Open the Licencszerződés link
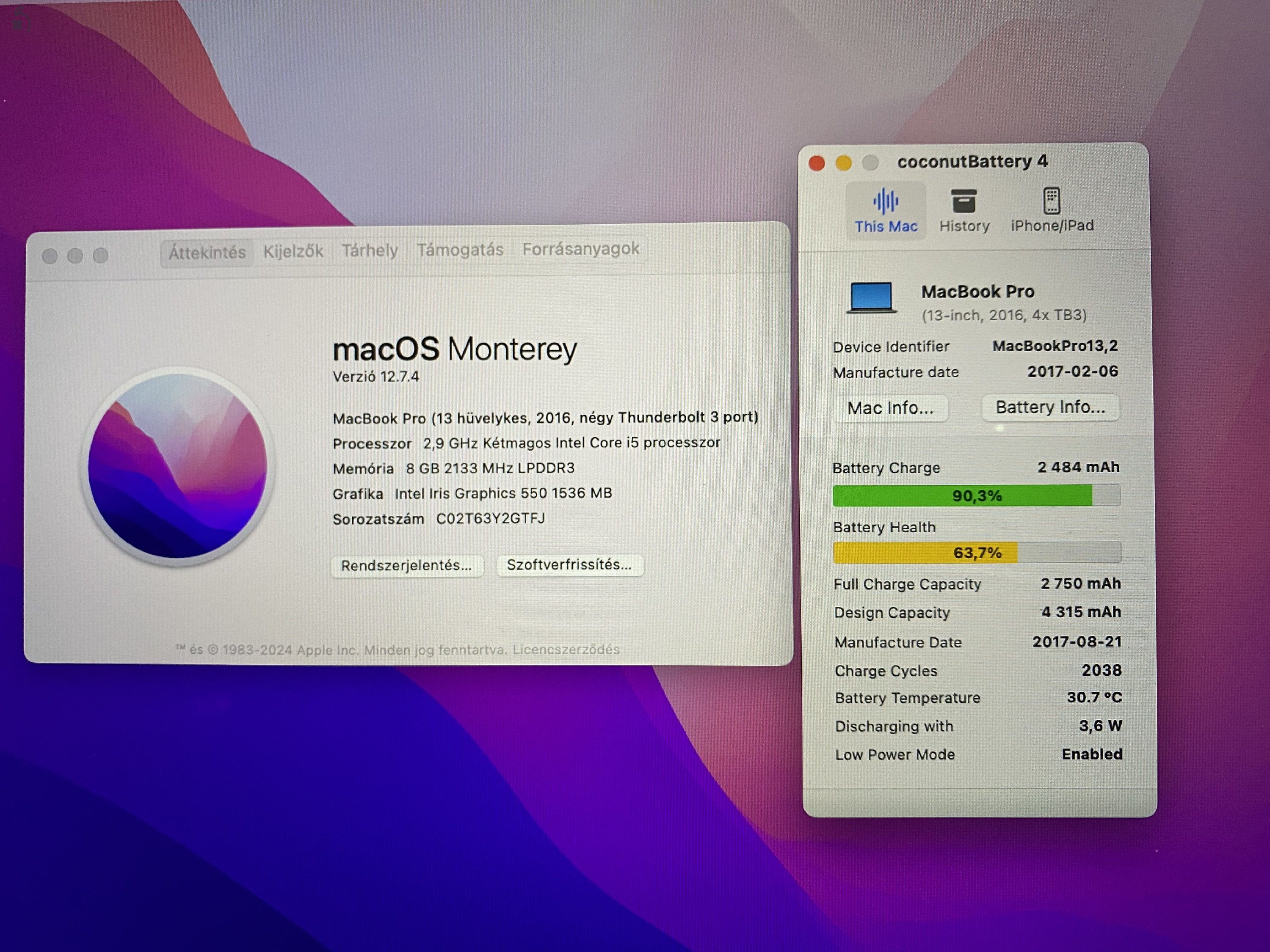Viewport: 1270px width, 952px height. pos(566,649)
